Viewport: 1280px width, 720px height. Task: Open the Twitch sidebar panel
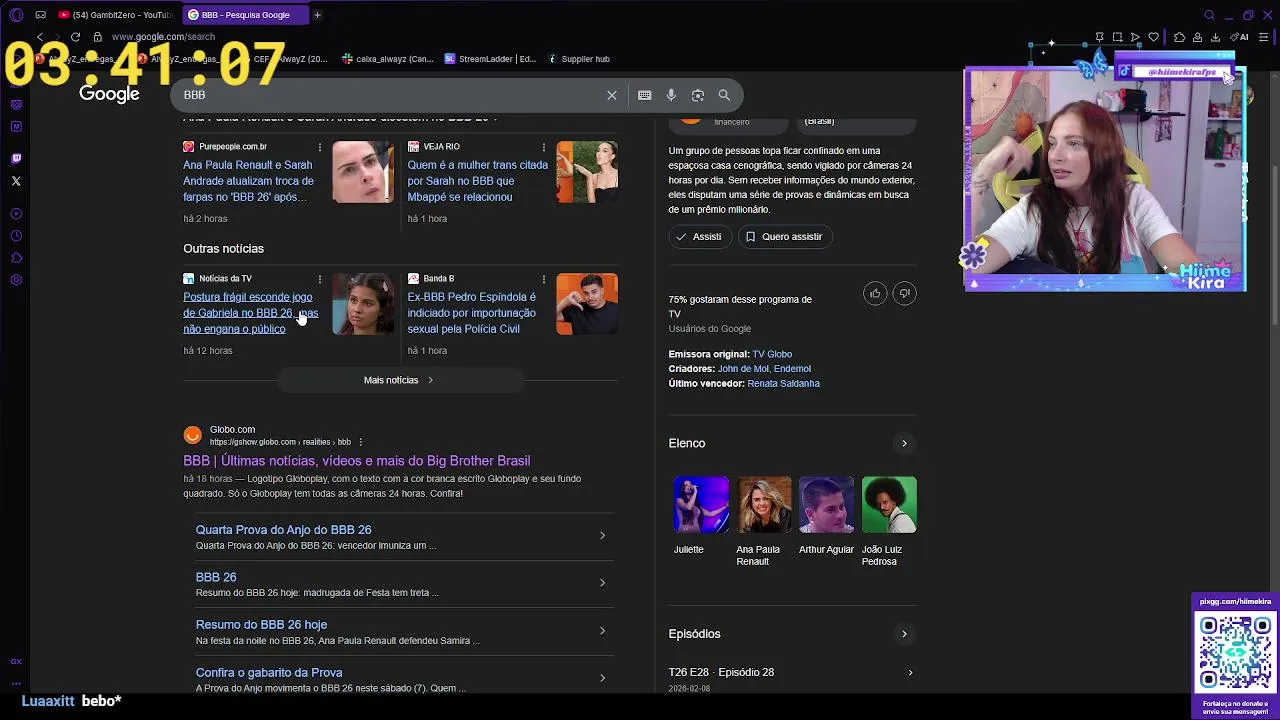(x=16, y=159)
